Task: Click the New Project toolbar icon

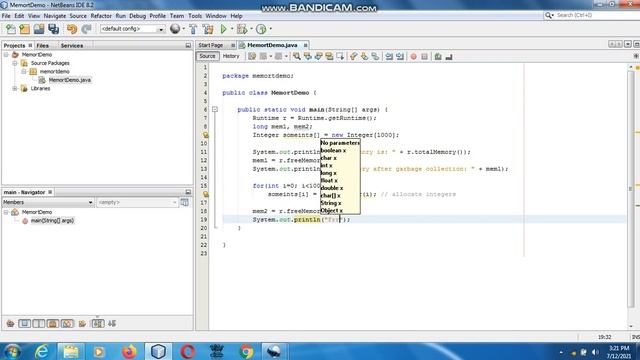Action: point(24,29)
